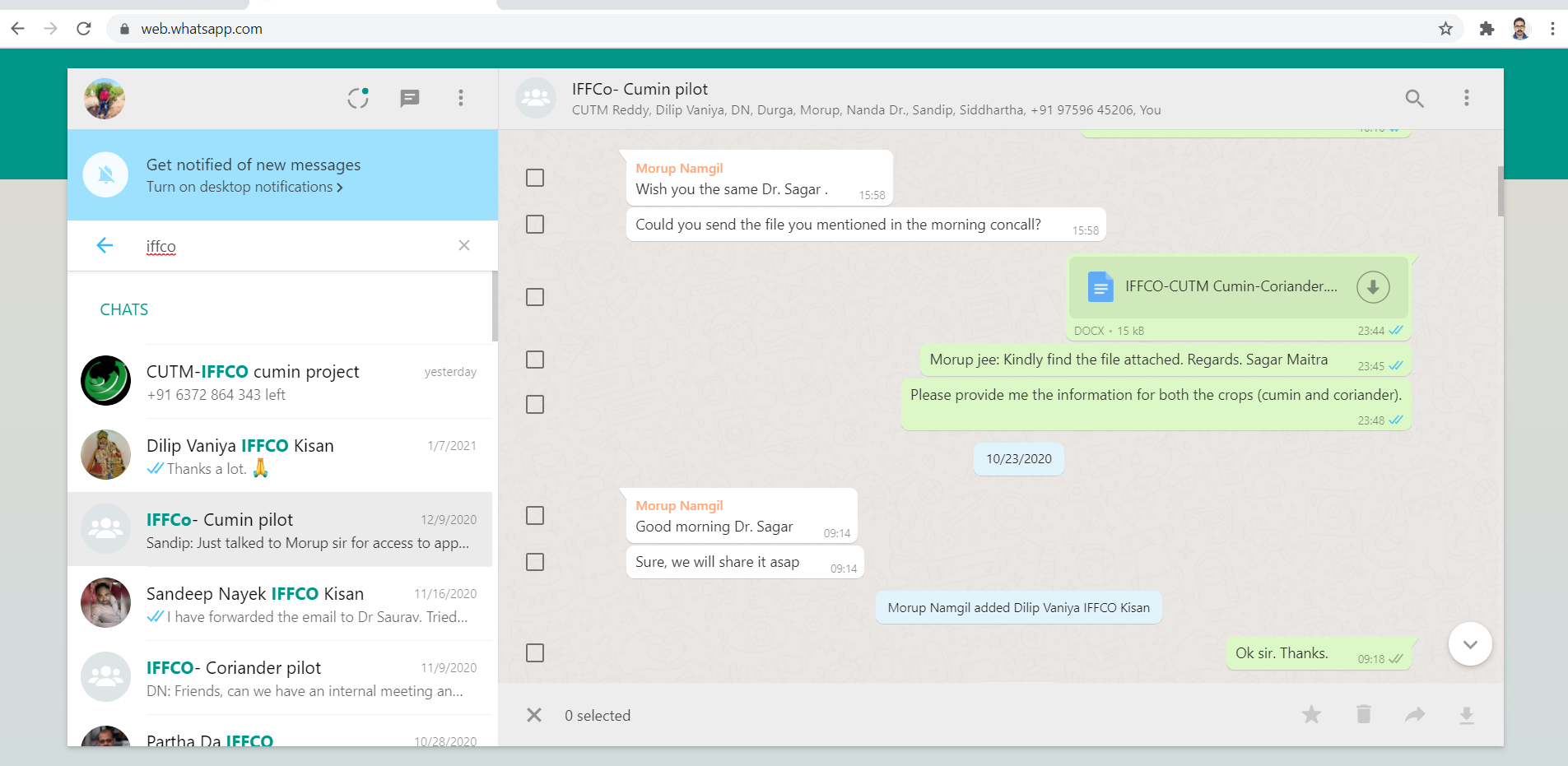Open the Chrome profile avatar
This screenshot has height=766, width=1568.
click(1520, 29)
